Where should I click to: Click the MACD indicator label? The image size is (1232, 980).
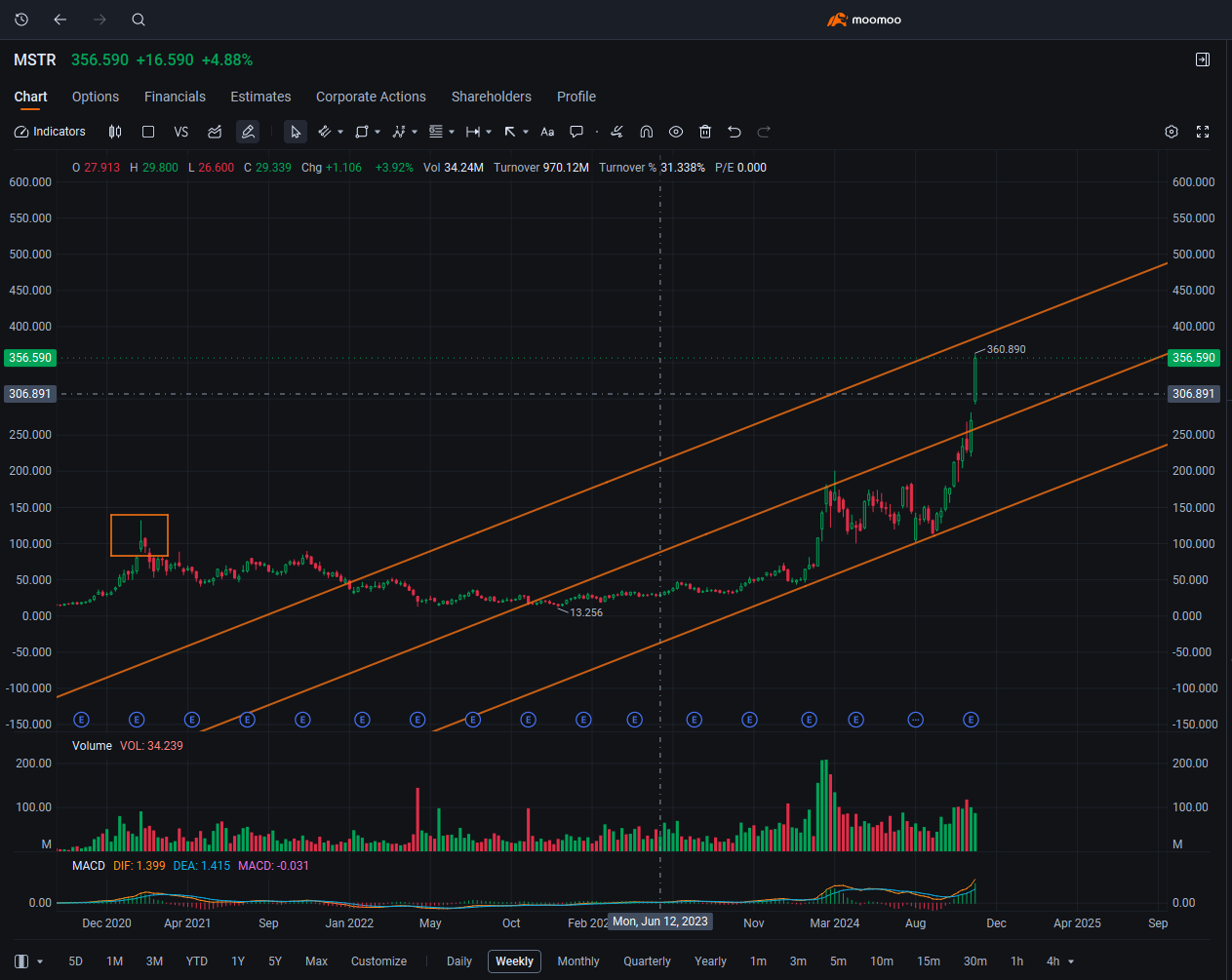coord(89,866)
